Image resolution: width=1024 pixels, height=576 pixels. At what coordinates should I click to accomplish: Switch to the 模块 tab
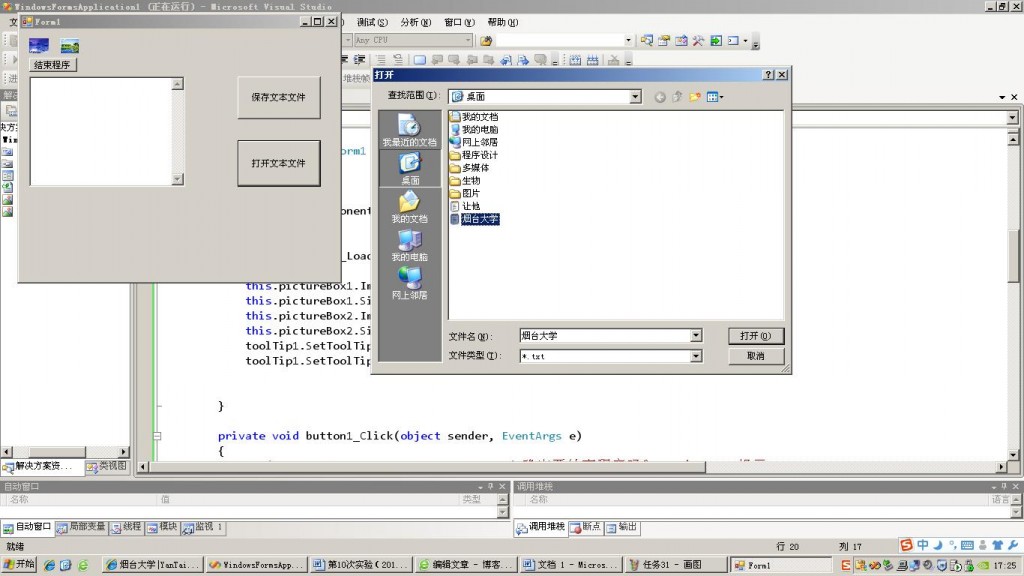click(162, 527)
